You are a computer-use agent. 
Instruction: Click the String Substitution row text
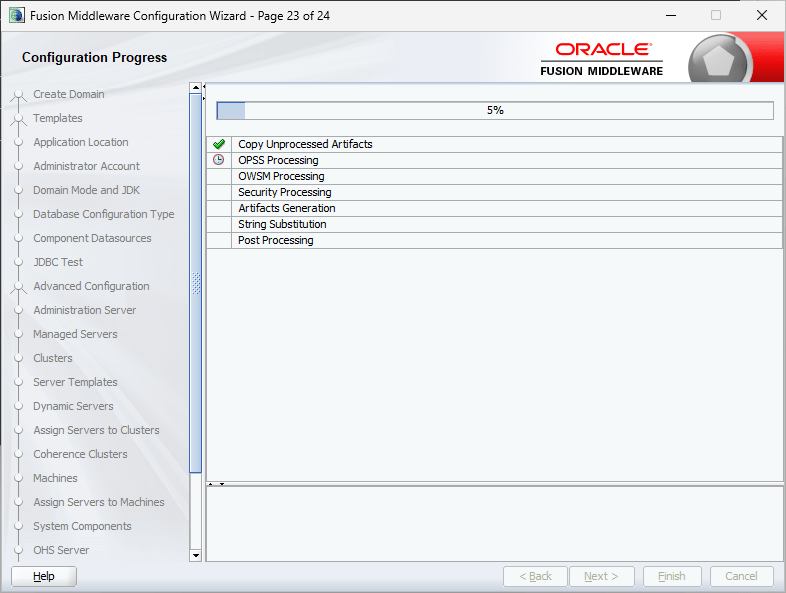(282, 225)
